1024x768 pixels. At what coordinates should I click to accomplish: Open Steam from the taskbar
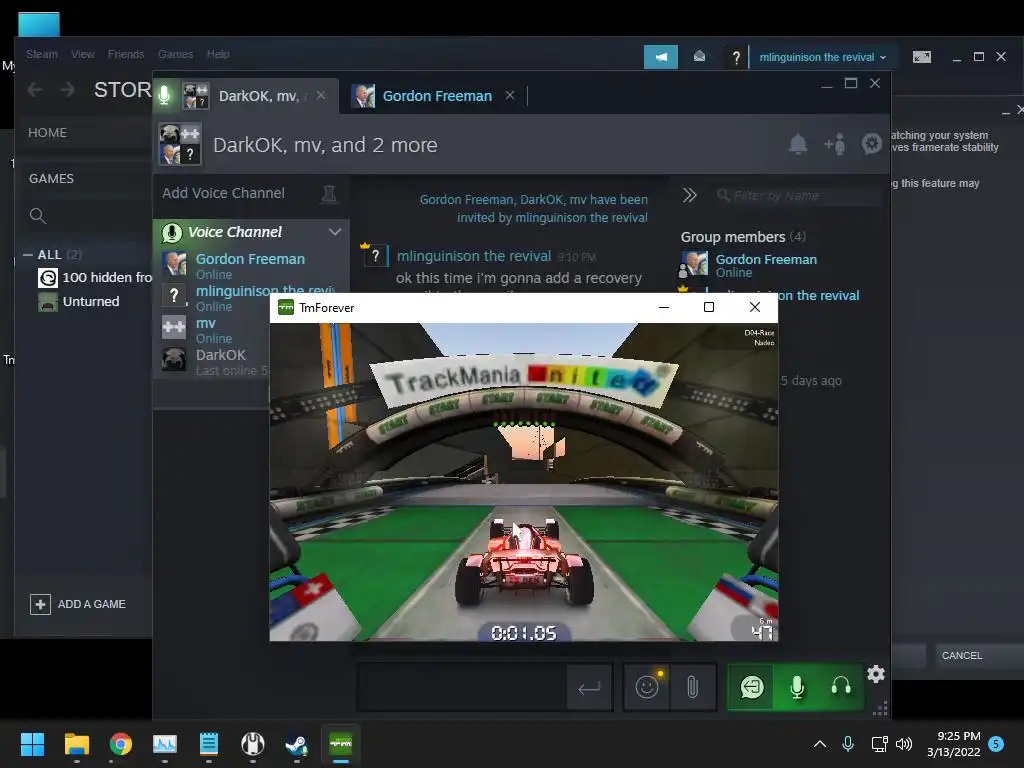pos(296,744)
